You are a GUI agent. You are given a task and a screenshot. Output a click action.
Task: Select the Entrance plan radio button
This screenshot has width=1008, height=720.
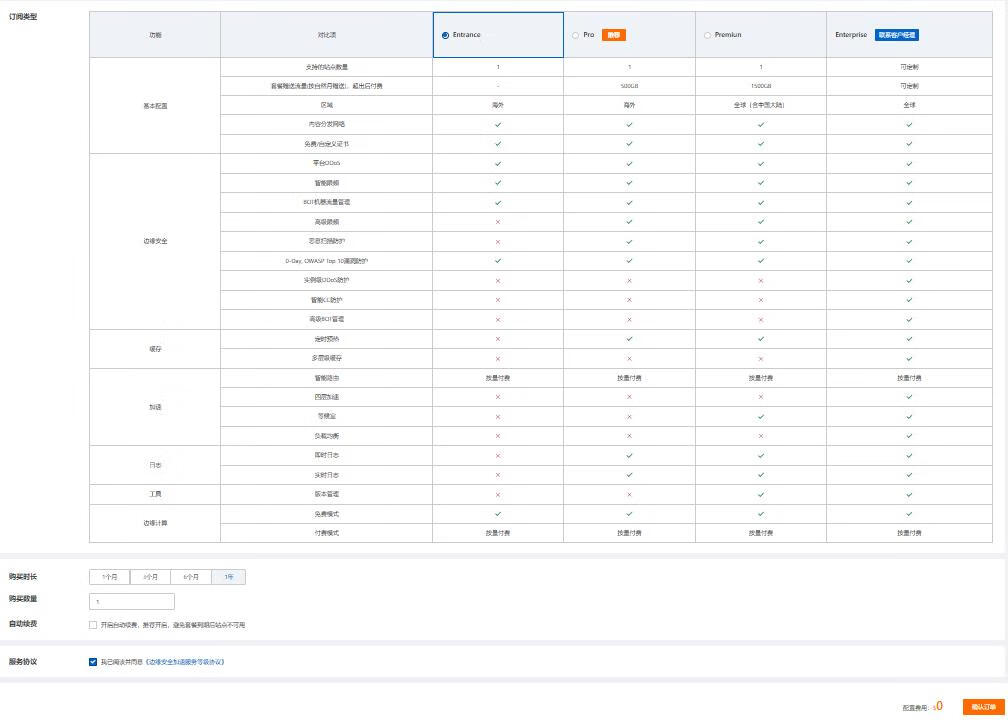click(x=445, y=35)
